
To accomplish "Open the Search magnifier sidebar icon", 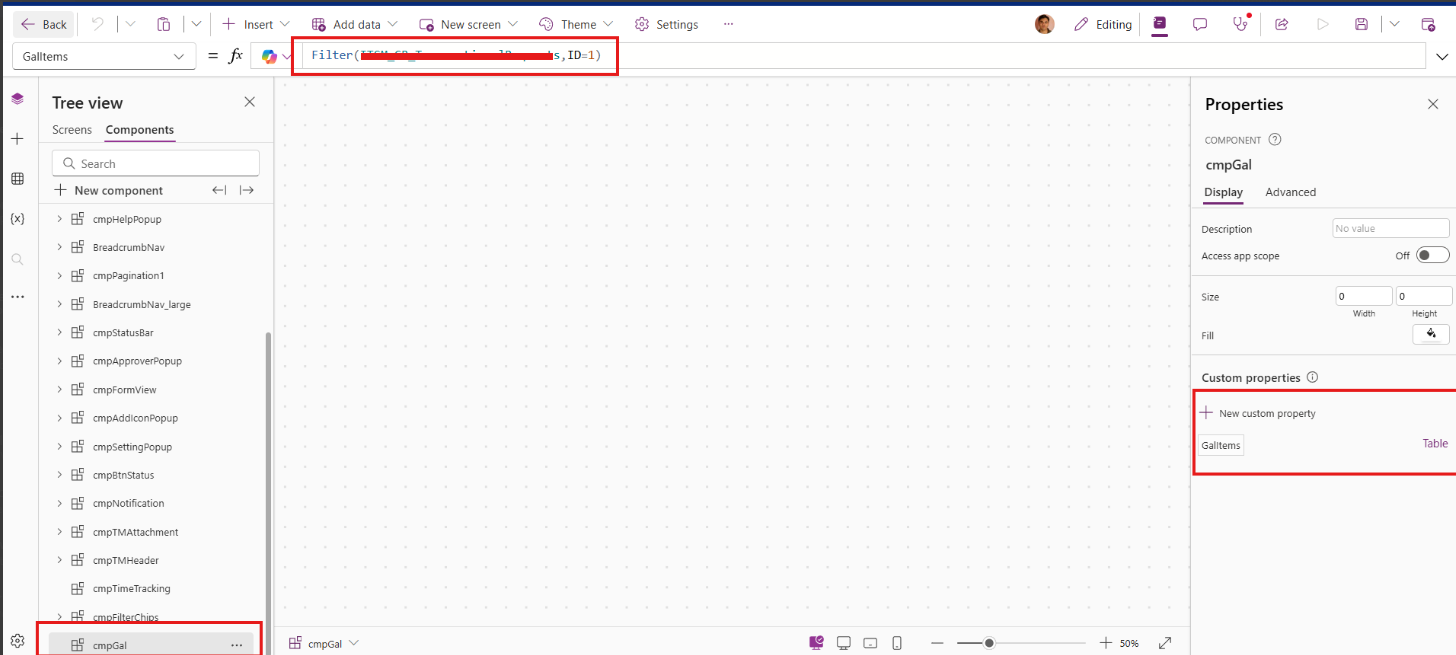I will (17, 259).
